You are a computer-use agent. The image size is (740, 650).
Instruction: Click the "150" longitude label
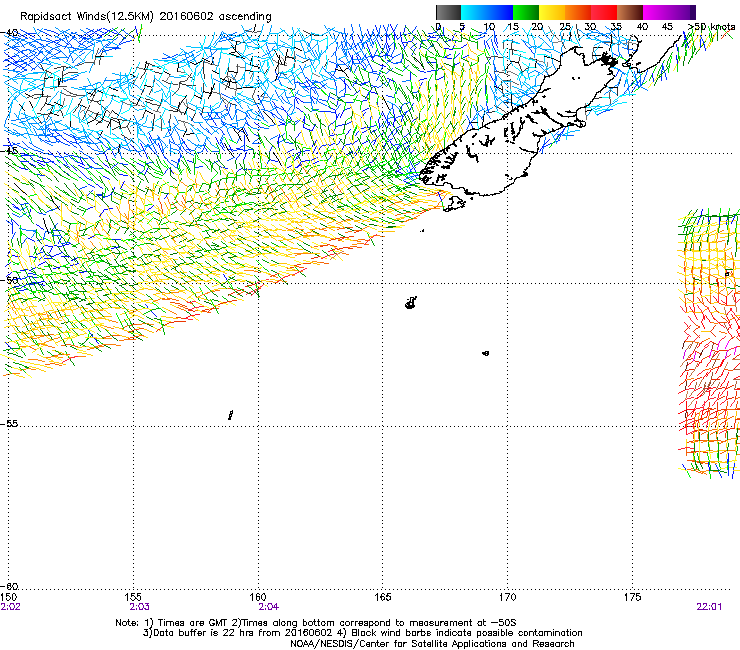(8, 597)
